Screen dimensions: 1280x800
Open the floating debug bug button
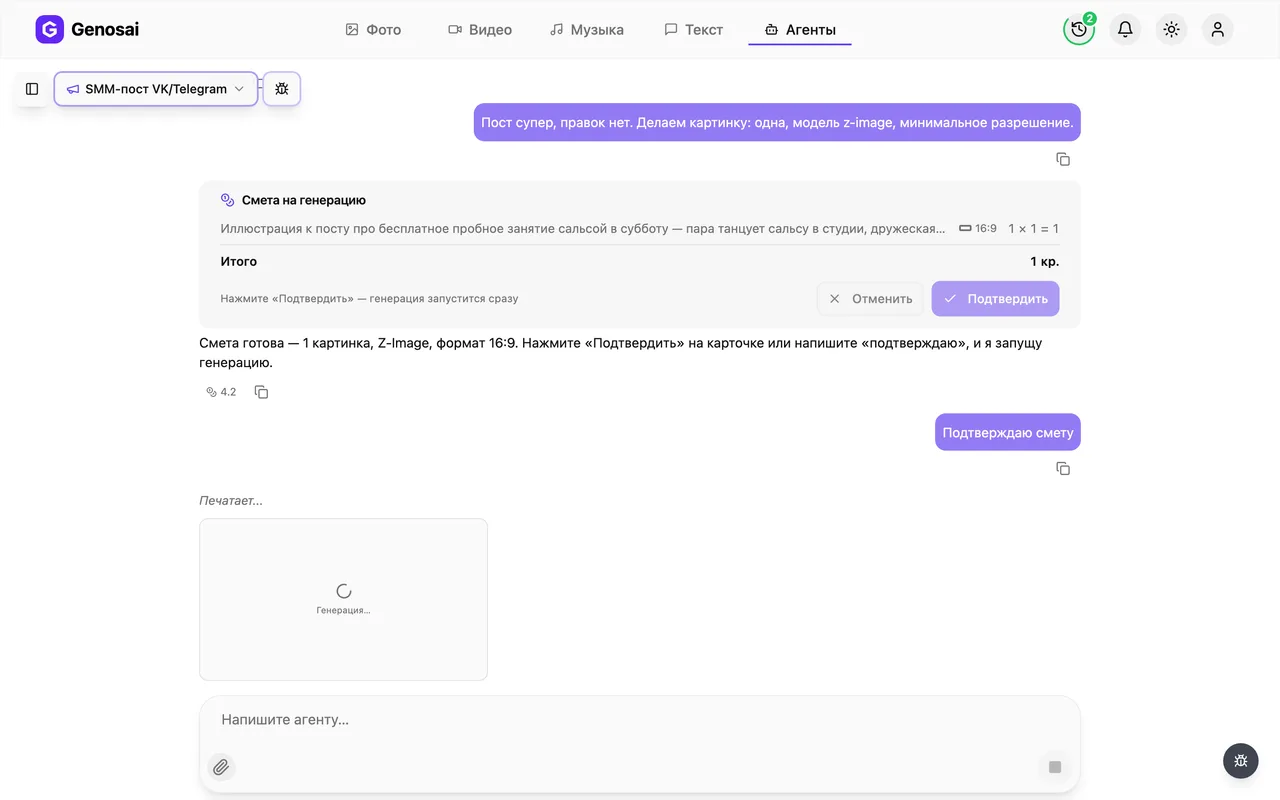1240,761
